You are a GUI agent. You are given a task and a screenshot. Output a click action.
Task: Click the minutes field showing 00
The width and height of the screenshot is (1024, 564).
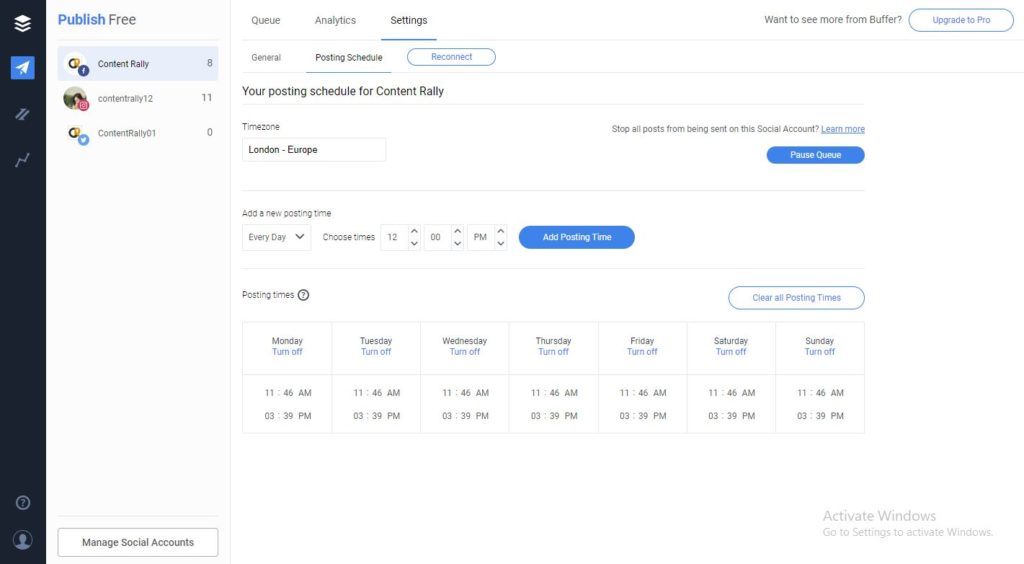coord(438,237)
